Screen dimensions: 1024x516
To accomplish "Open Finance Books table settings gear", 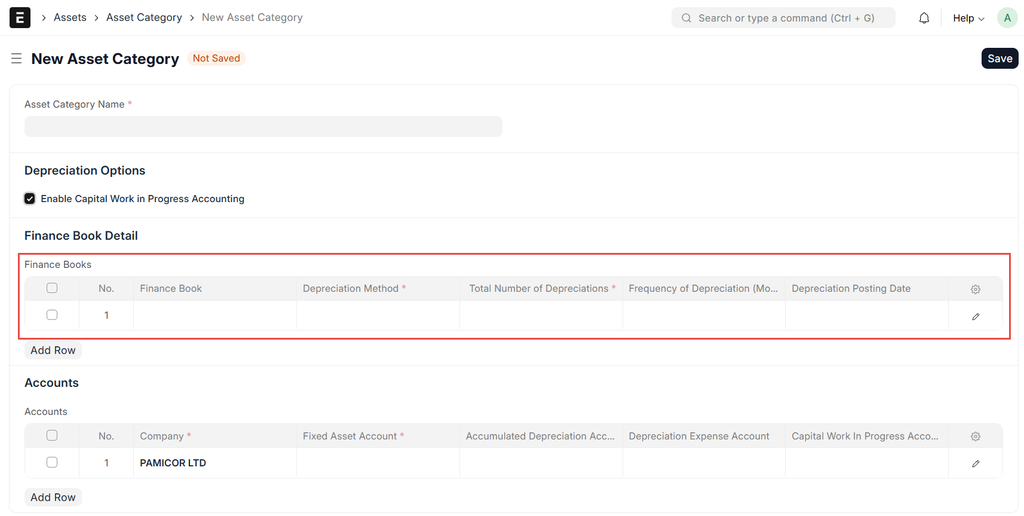I will coord(975,289).
